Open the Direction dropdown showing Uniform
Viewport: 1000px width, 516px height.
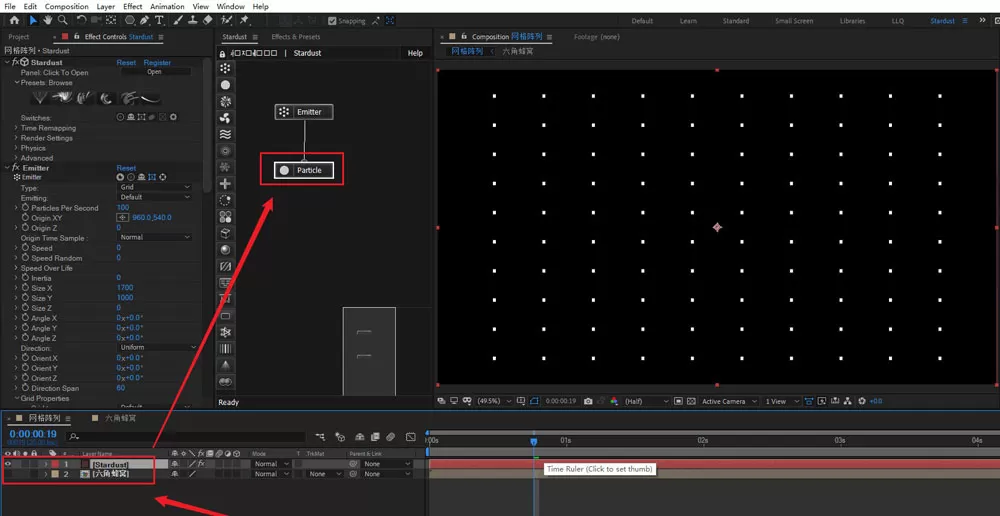[158, 348]
